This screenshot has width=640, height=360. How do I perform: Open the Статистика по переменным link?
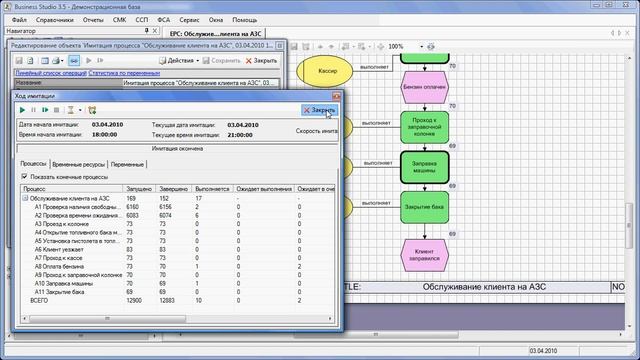(x=124, y=73)
